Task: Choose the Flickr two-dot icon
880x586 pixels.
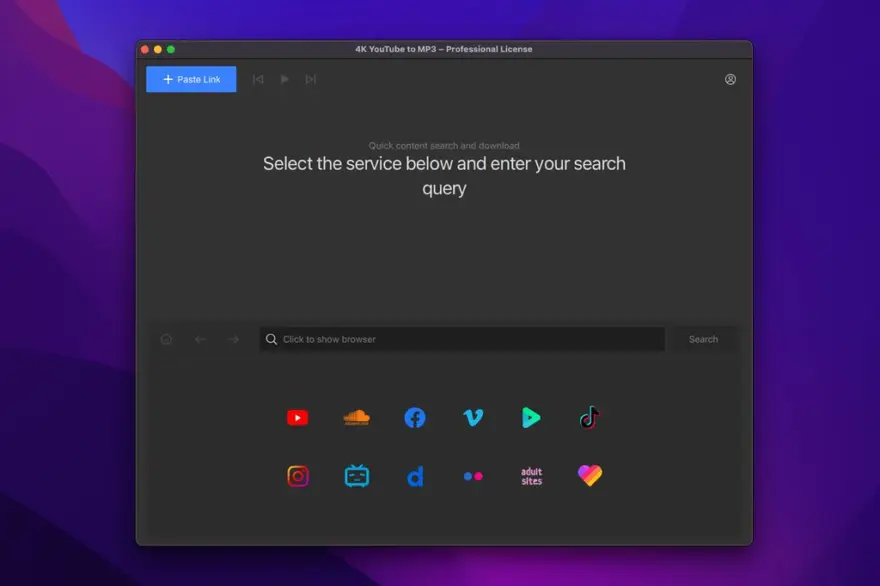Action: [x=473, y=476]
